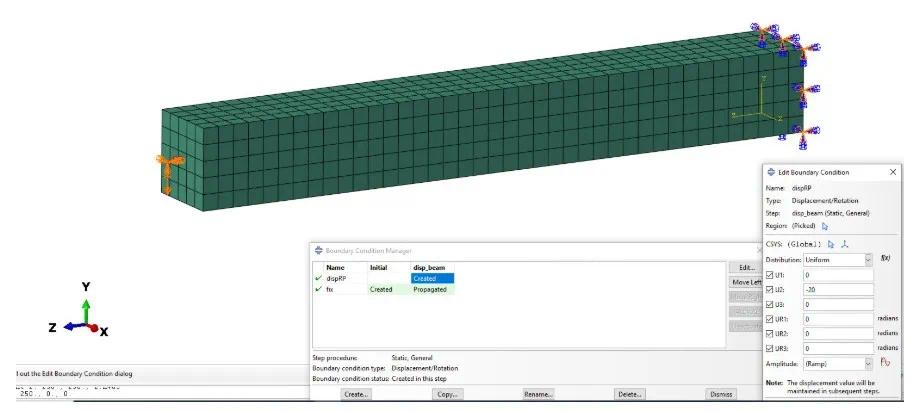Disable the UR3 checkbox

coord(769,348)
